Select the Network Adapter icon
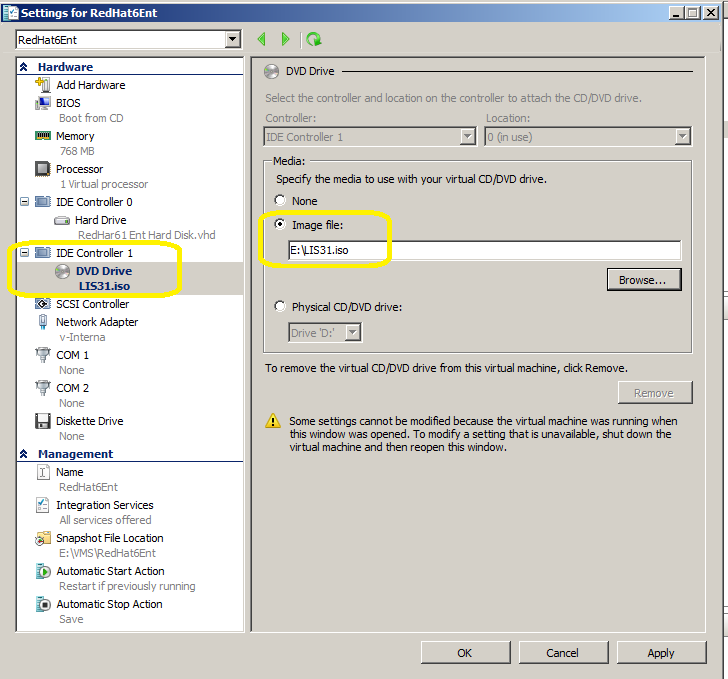The width and height of the screenshot is (728, 679). tap(43, 322)
